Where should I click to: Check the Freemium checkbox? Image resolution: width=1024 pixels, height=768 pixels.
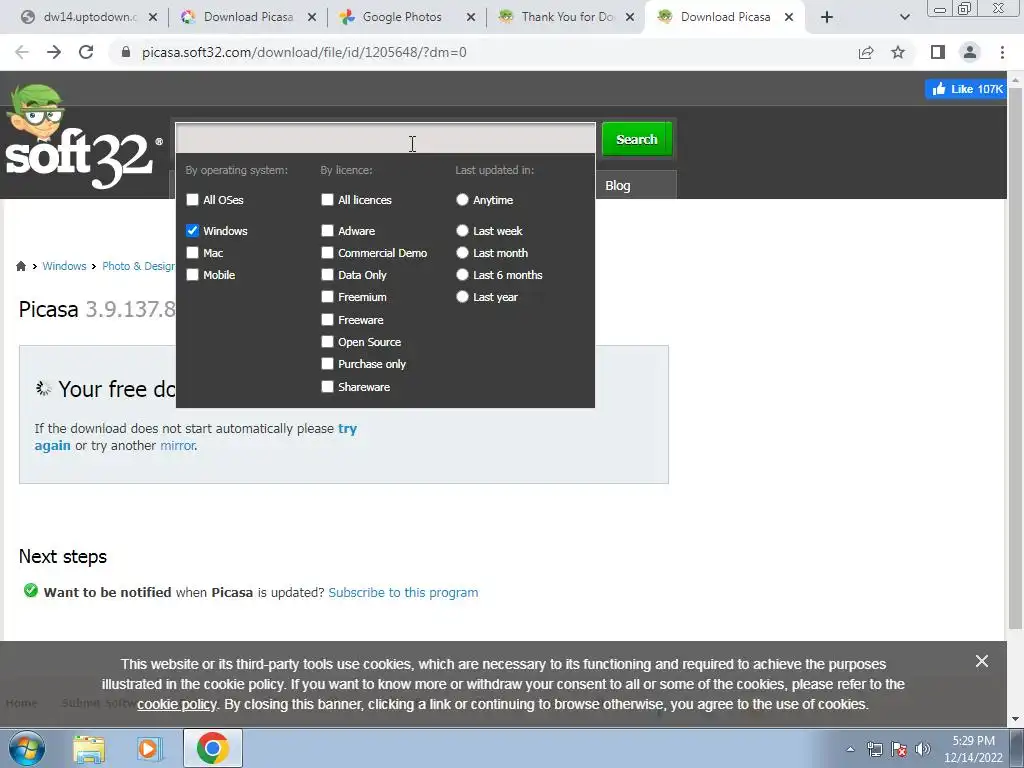327,297
